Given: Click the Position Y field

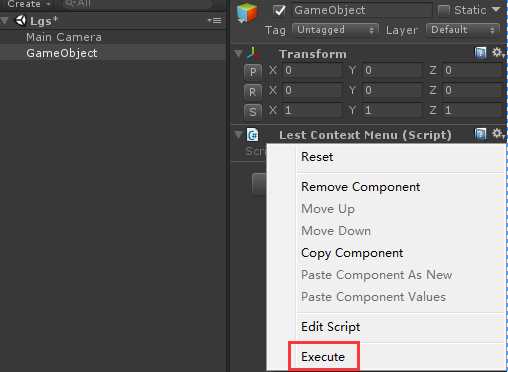Looking at the screenshot, I should 392,70.
